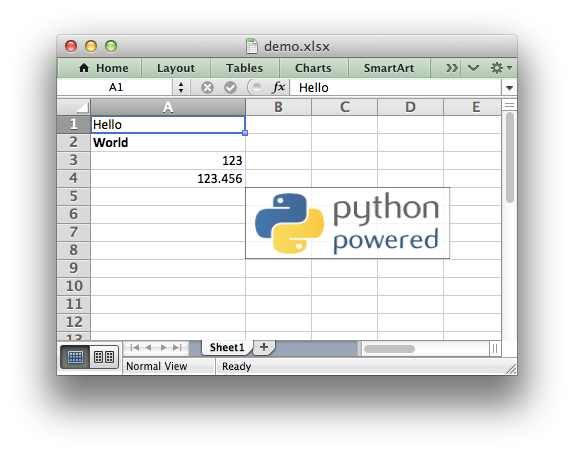
Task: Go to the first sheet tab arrow
Action: (x=134, y=347)
